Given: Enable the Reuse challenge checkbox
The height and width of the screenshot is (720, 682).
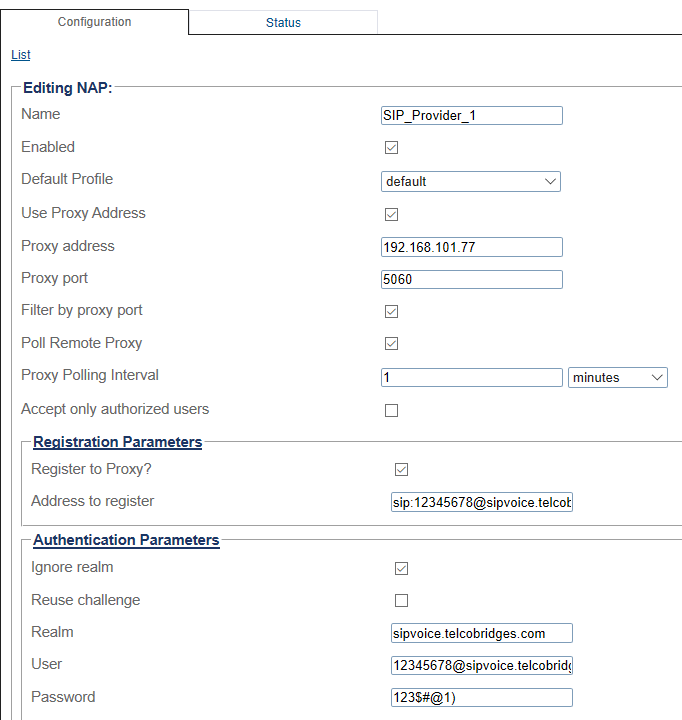Looking at the screenshot, I should (x=401, y=600).
